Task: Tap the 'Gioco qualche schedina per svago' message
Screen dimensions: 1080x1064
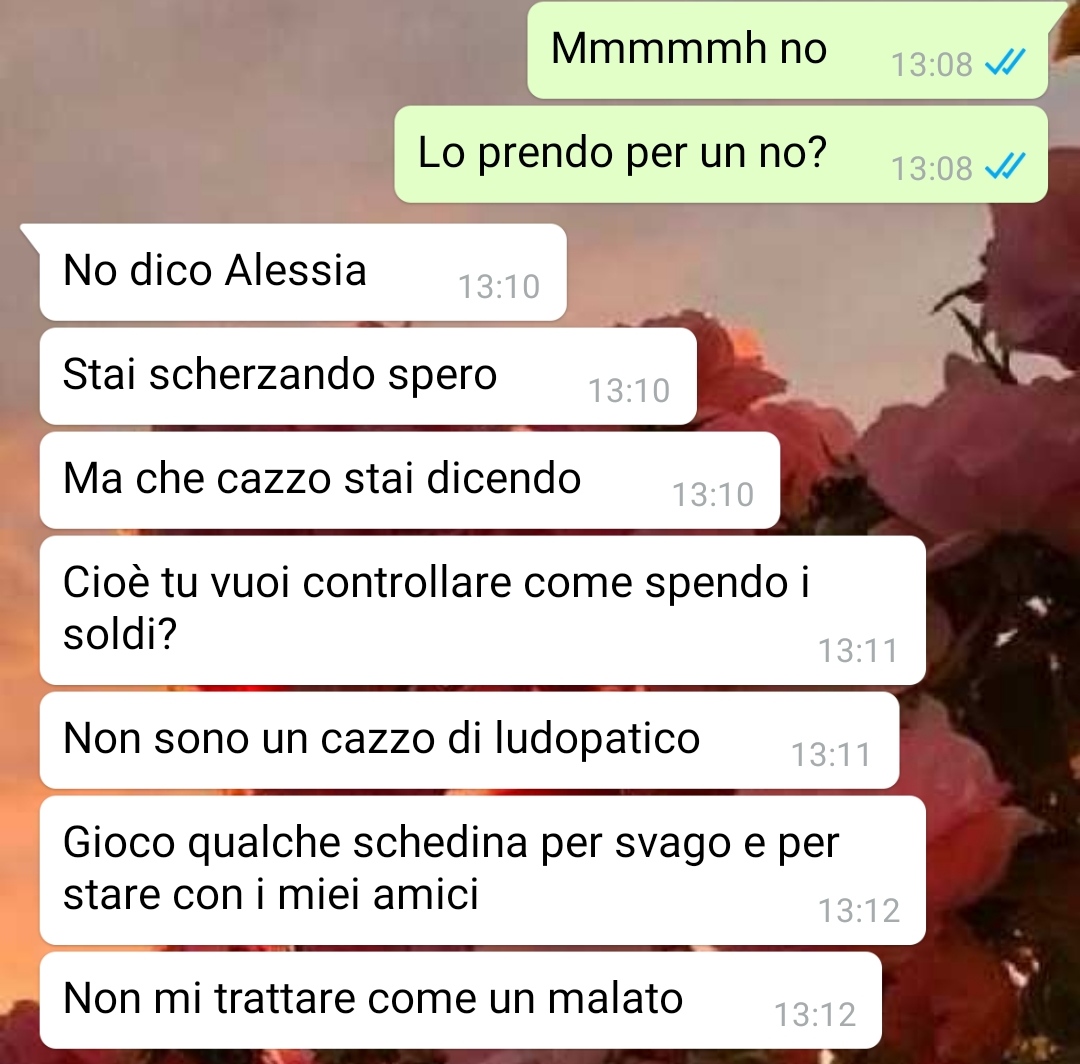Action: pos(483,870)
